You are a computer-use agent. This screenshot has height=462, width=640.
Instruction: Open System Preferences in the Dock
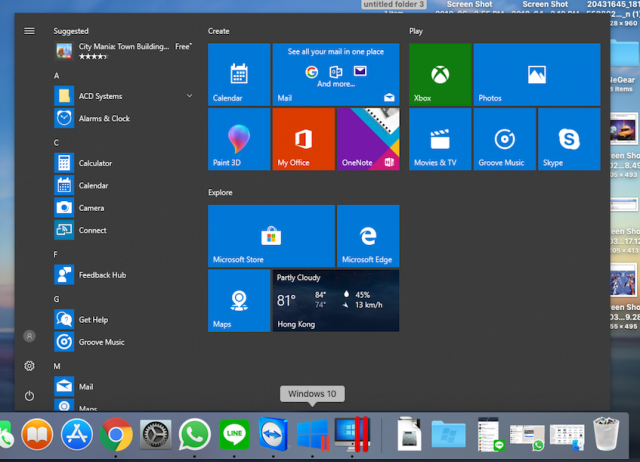tap(155, 435)
